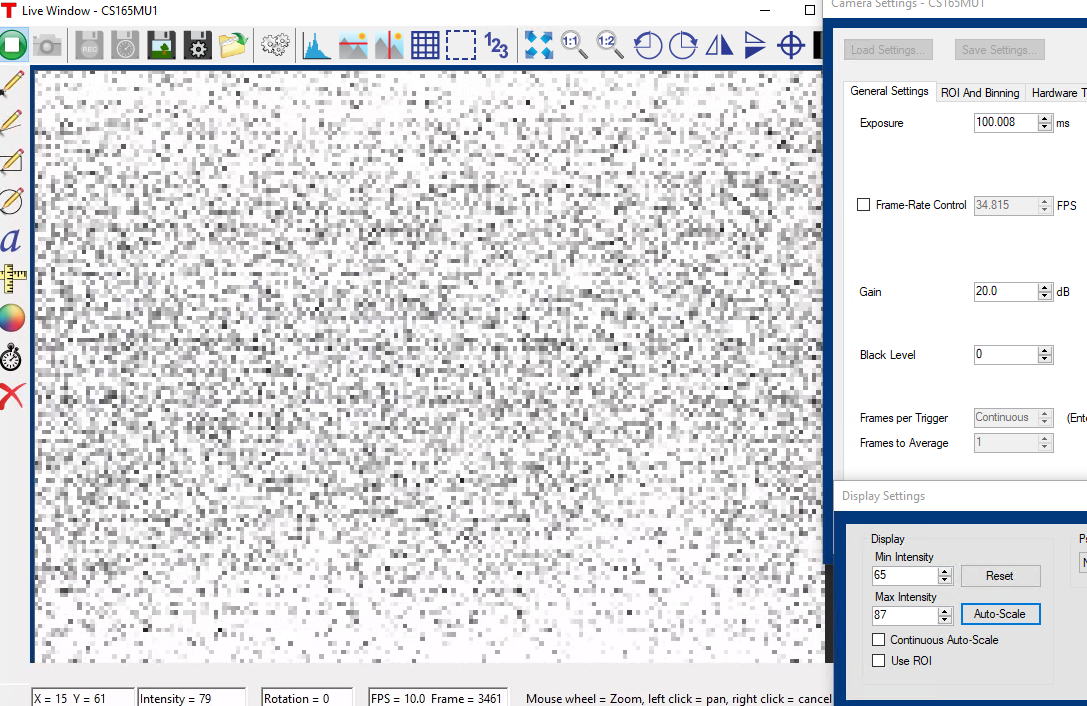Click the Frames to Average field
The width and height of the screenshot is (1087, 706).
click(1005, 442)
